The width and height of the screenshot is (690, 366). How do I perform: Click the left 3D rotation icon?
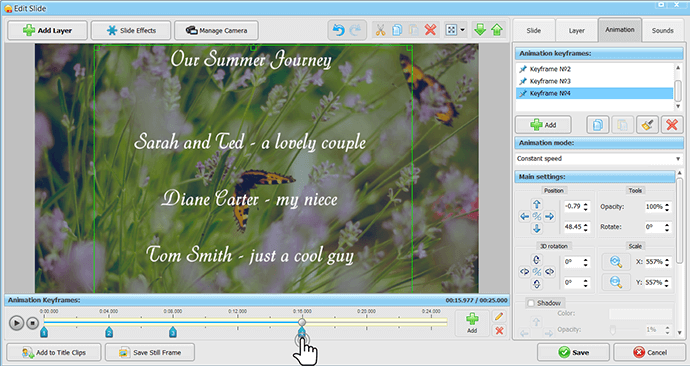525,272
